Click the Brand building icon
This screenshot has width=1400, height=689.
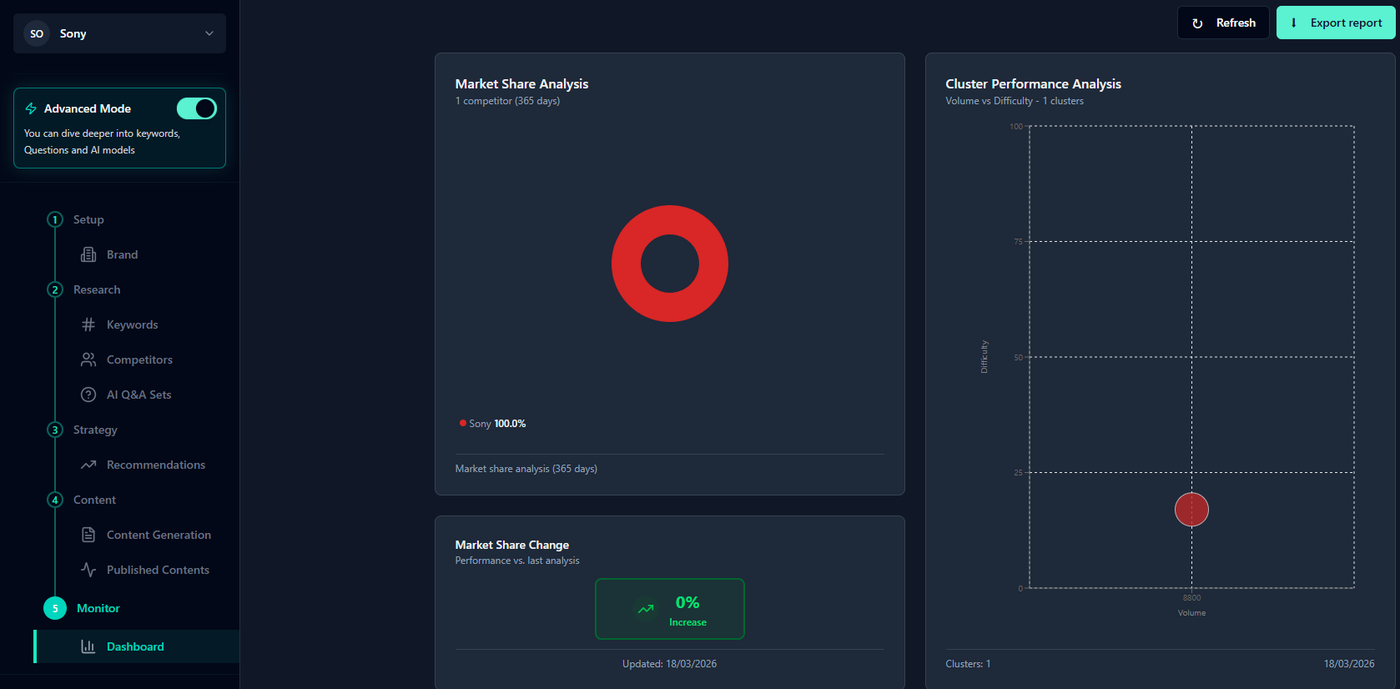(x=88, y=254)
